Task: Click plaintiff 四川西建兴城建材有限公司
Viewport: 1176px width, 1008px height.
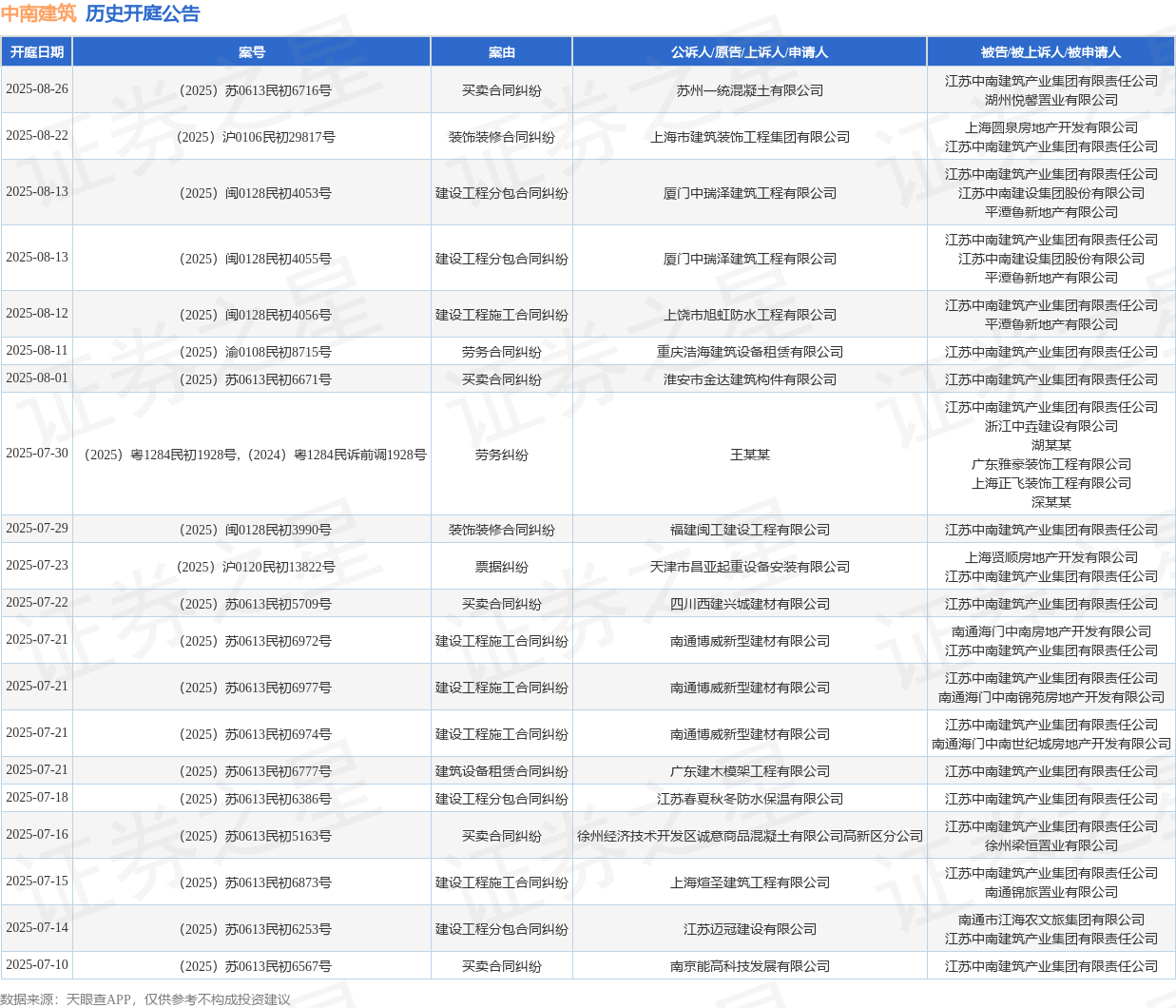Action: point(750,604)
